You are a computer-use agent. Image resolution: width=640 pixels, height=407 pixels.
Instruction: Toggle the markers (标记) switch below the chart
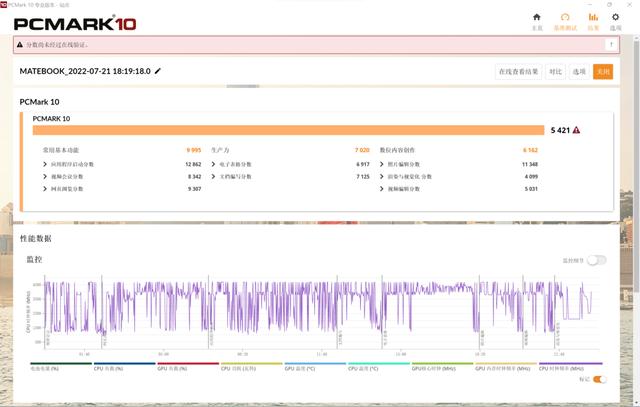(600, 379)
